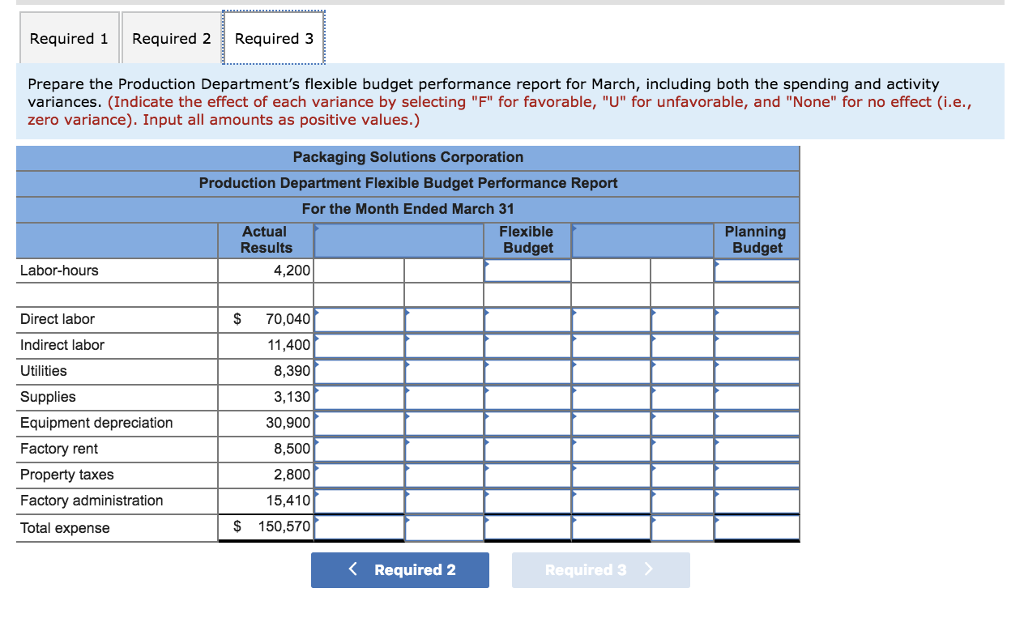Go back using the Required 2 button
1024x635 pixels.
[x=400, y=570]
